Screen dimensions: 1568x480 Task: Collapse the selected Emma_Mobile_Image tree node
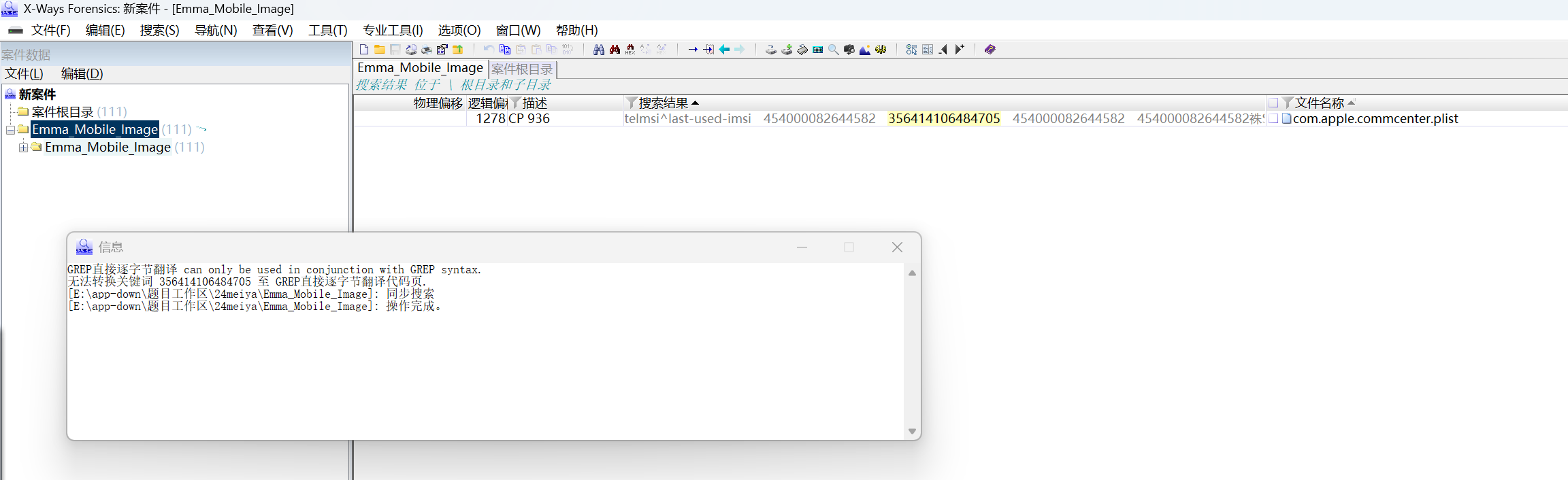point(10,130)
